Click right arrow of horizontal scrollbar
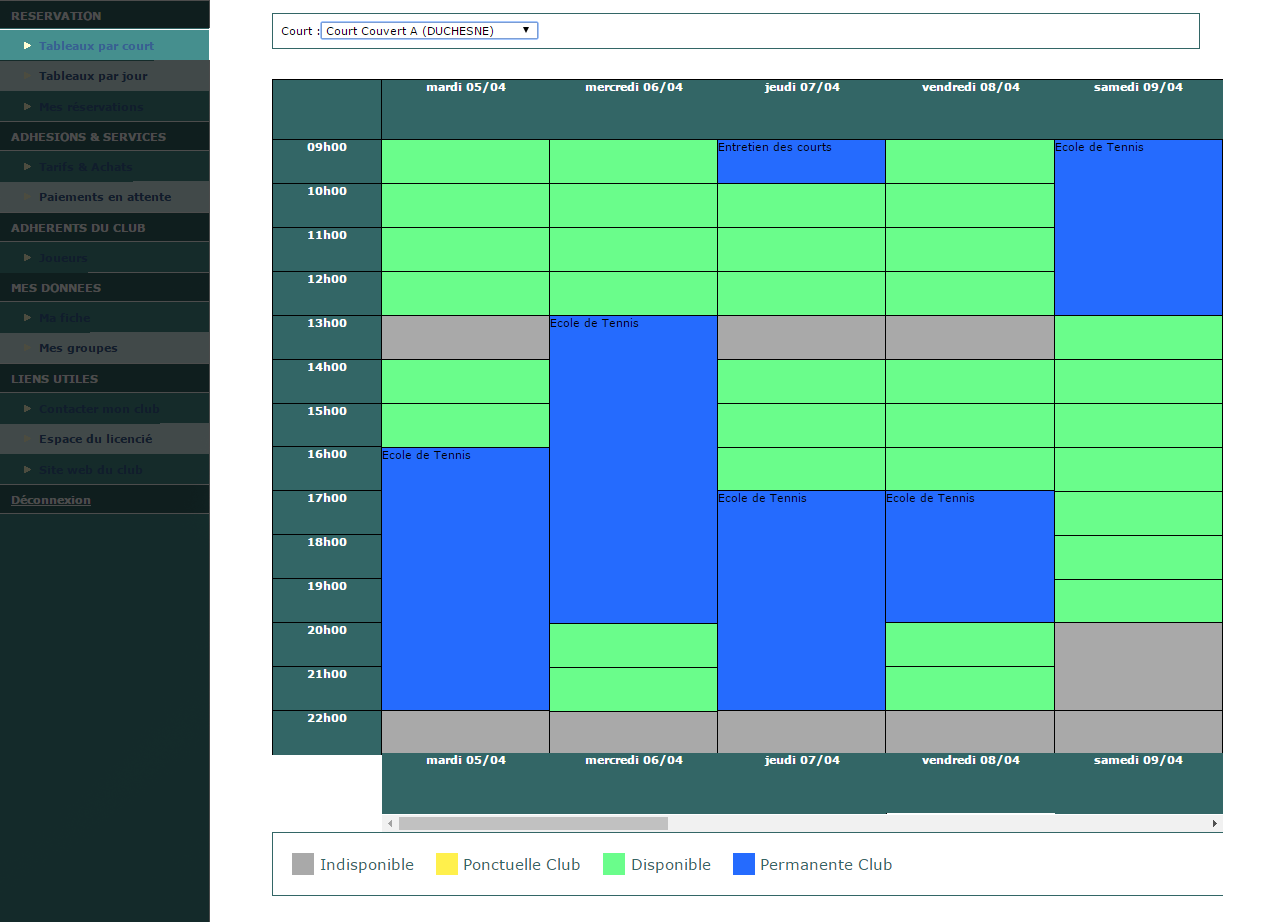The height and width of the screenshot is (922, 1261). click(x=1215, y=824)
